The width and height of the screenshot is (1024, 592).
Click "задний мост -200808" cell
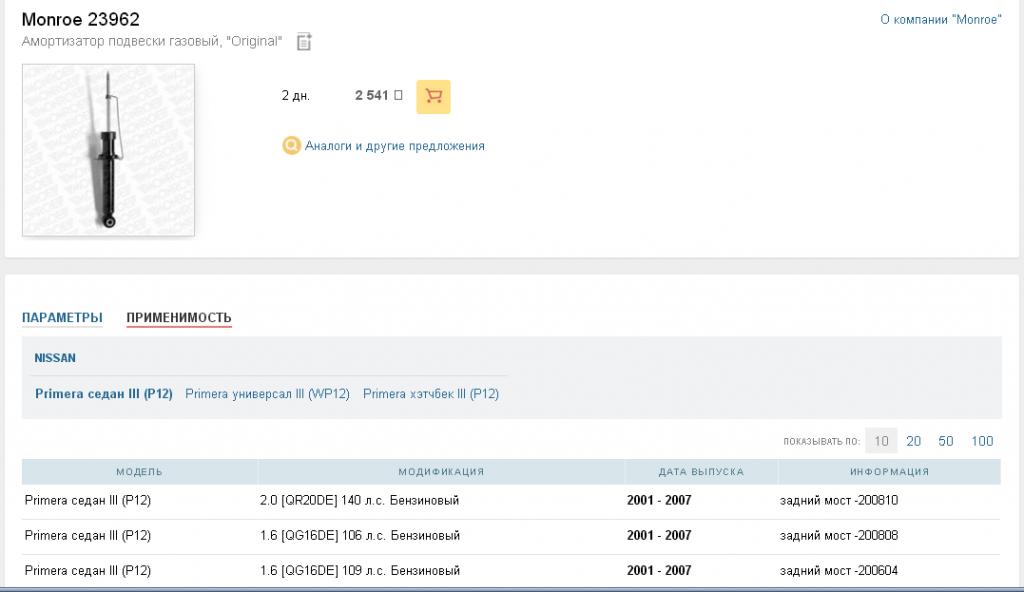(x=839, y=536)
